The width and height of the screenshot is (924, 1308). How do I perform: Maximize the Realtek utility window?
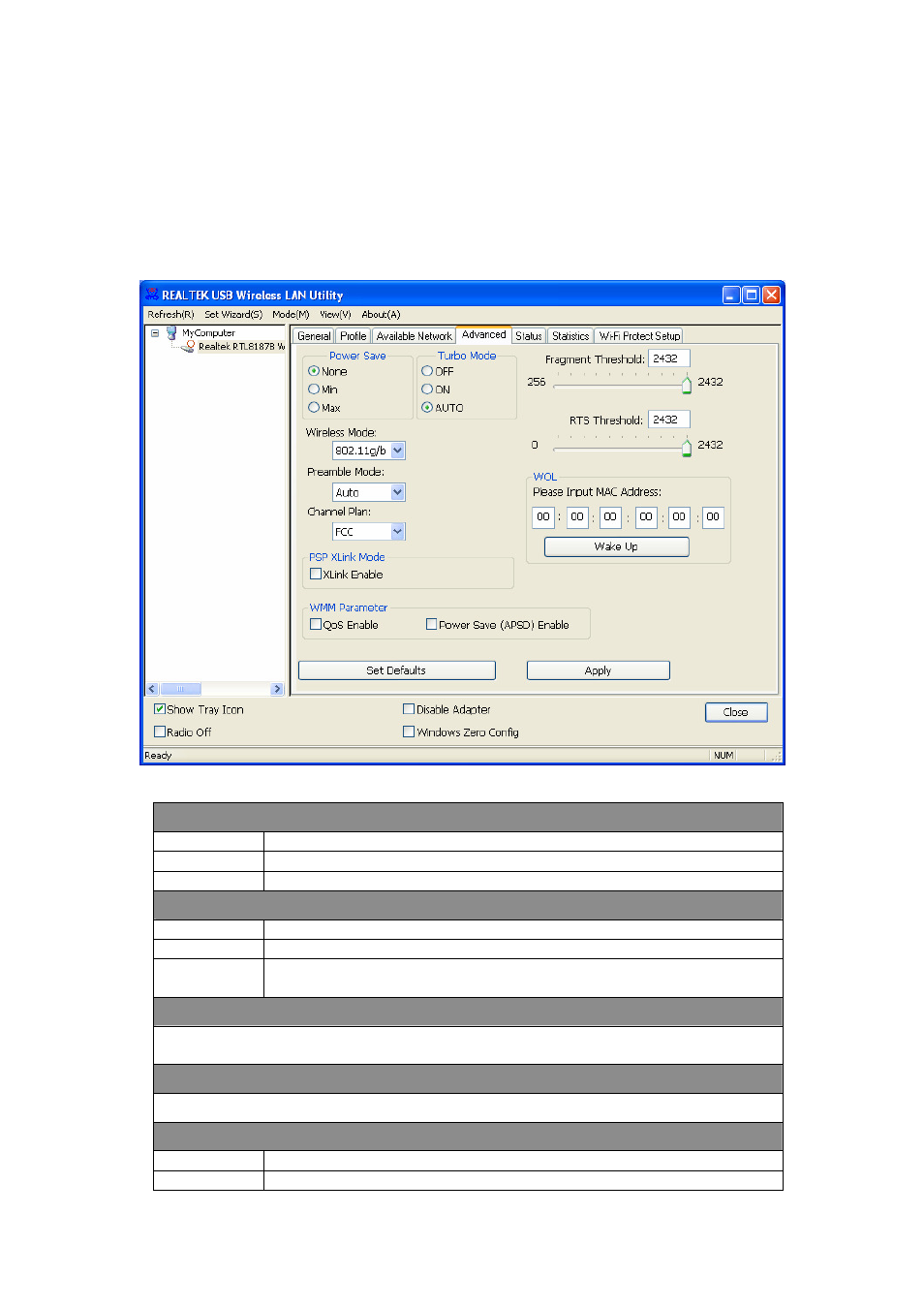point(752,296)
